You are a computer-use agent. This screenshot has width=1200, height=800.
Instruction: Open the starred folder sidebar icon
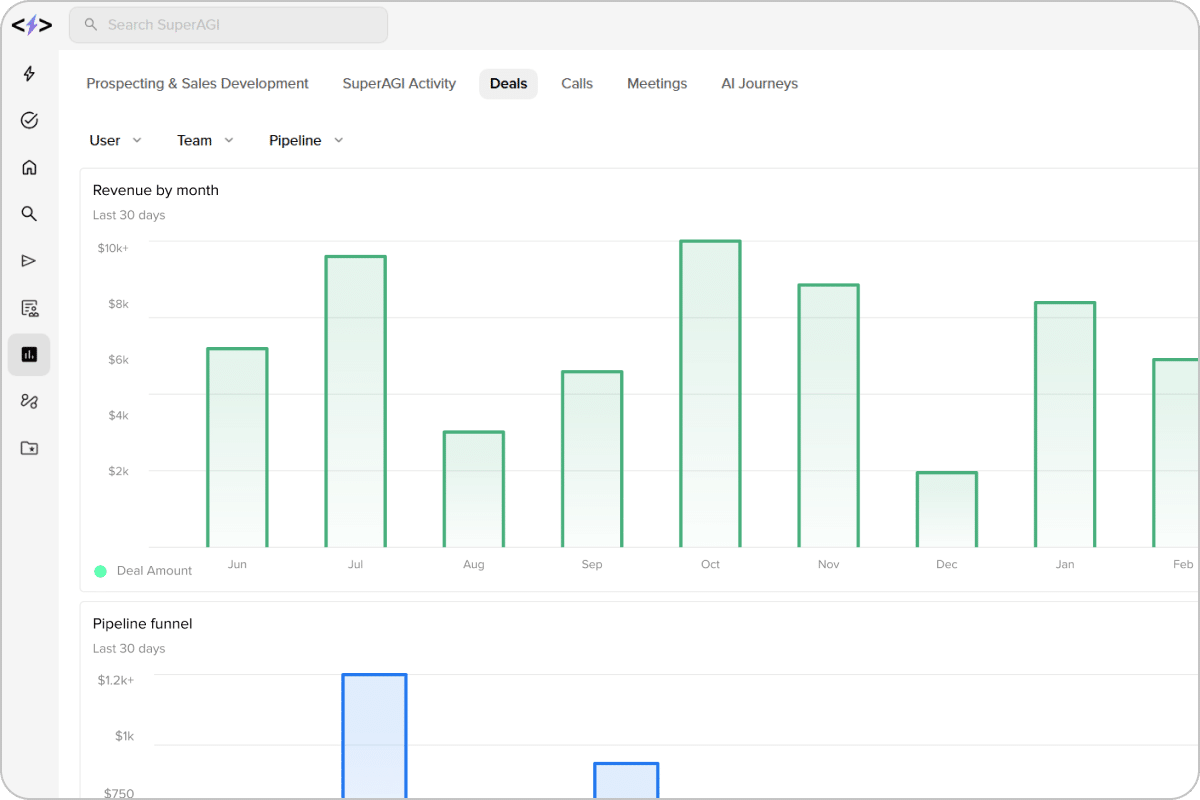tap(29, 449)
